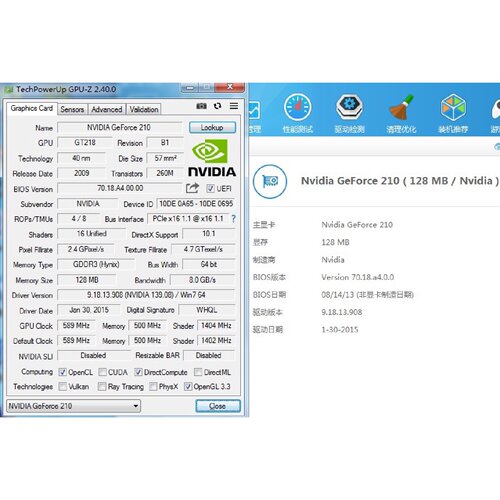
Task: Toggle the OpenCL checkbox
Action: pos(62,372)
